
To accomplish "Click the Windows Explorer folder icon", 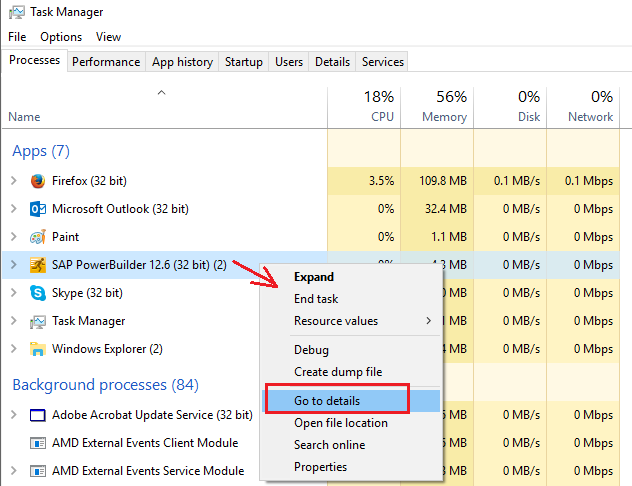I will click(38, 349).
